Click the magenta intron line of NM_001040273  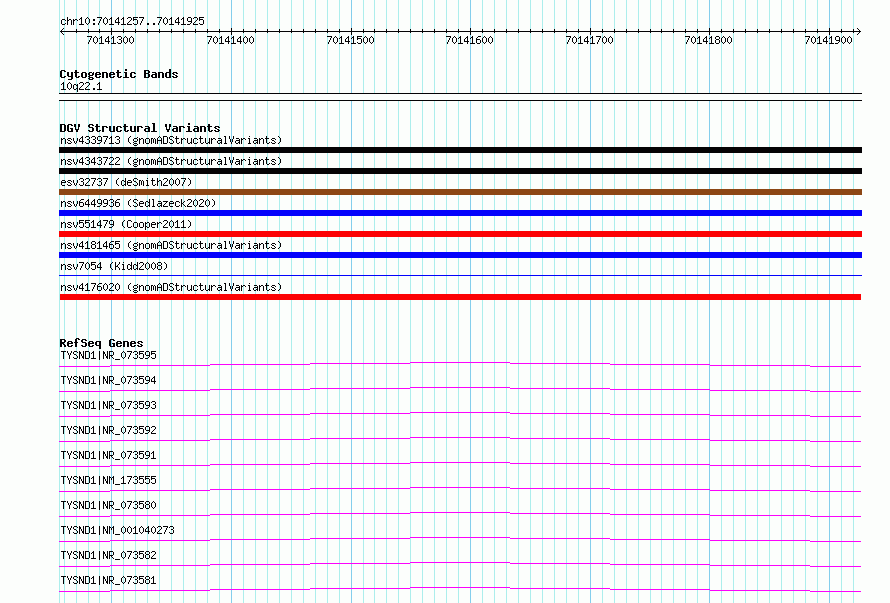point(460,538)
